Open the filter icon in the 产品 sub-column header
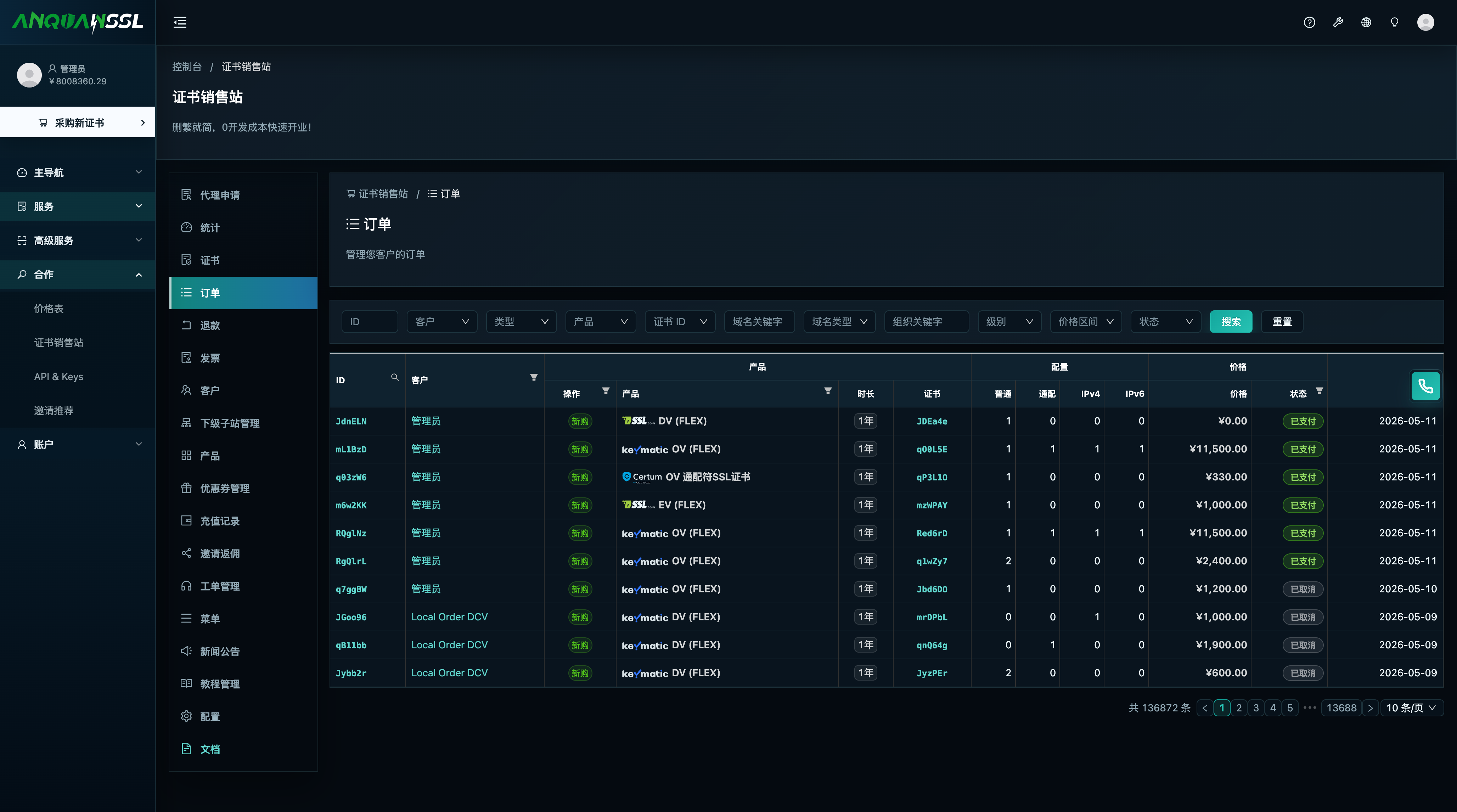Viewport: 1457px width, 812px height. tap(827, 391)
